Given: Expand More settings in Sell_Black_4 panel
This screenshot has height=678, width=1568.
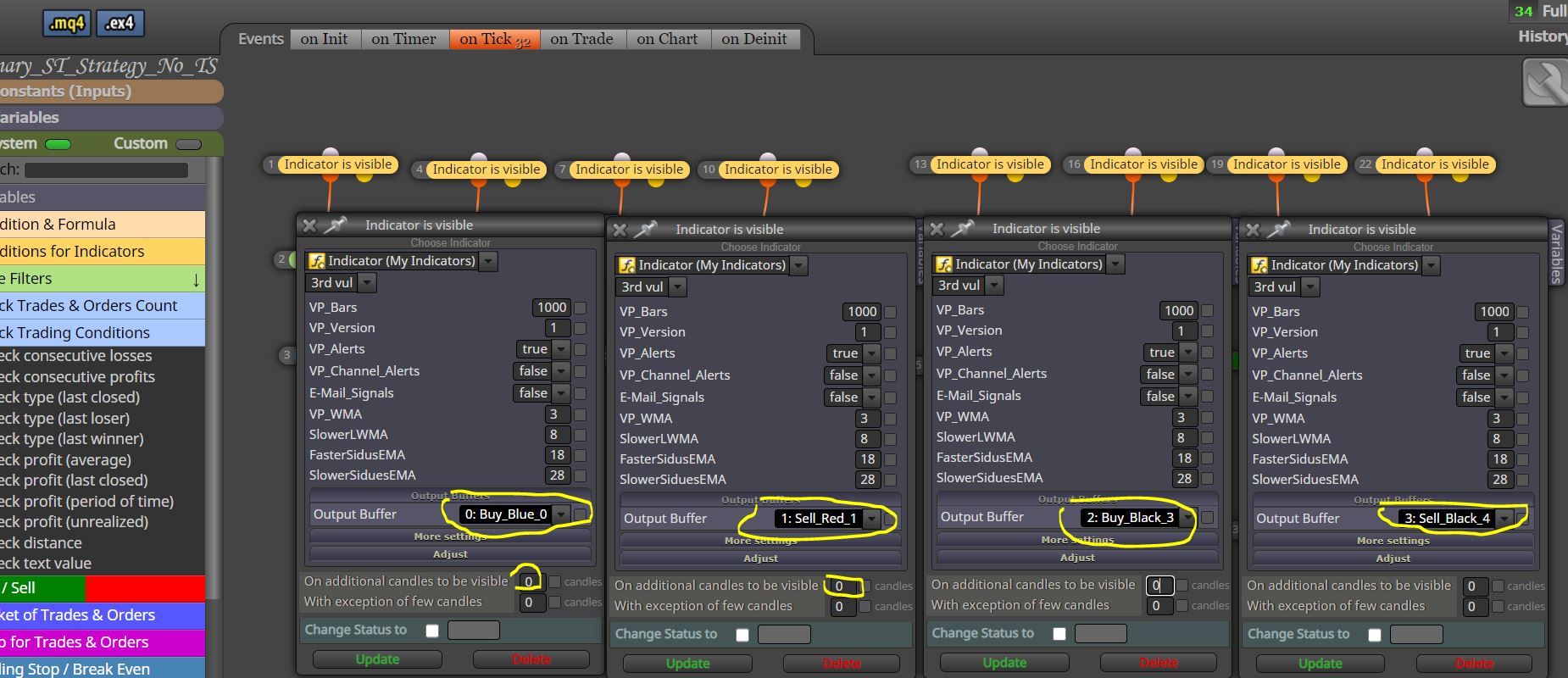Looking at the screenshot, I should (1393, 540).
